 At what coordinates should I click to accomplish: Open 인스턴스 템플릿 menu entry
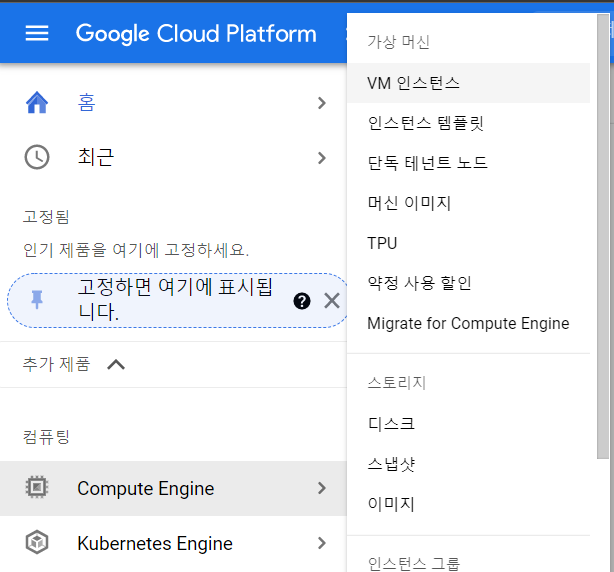[x=468, y=123]
